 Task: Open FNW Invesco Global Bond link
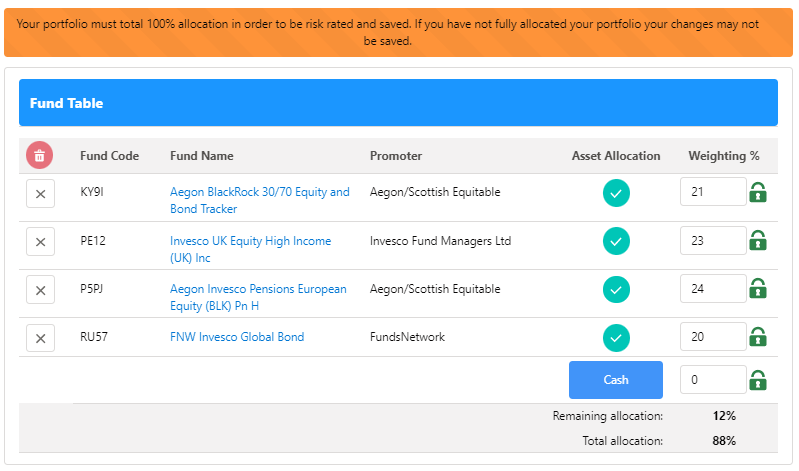237,337
